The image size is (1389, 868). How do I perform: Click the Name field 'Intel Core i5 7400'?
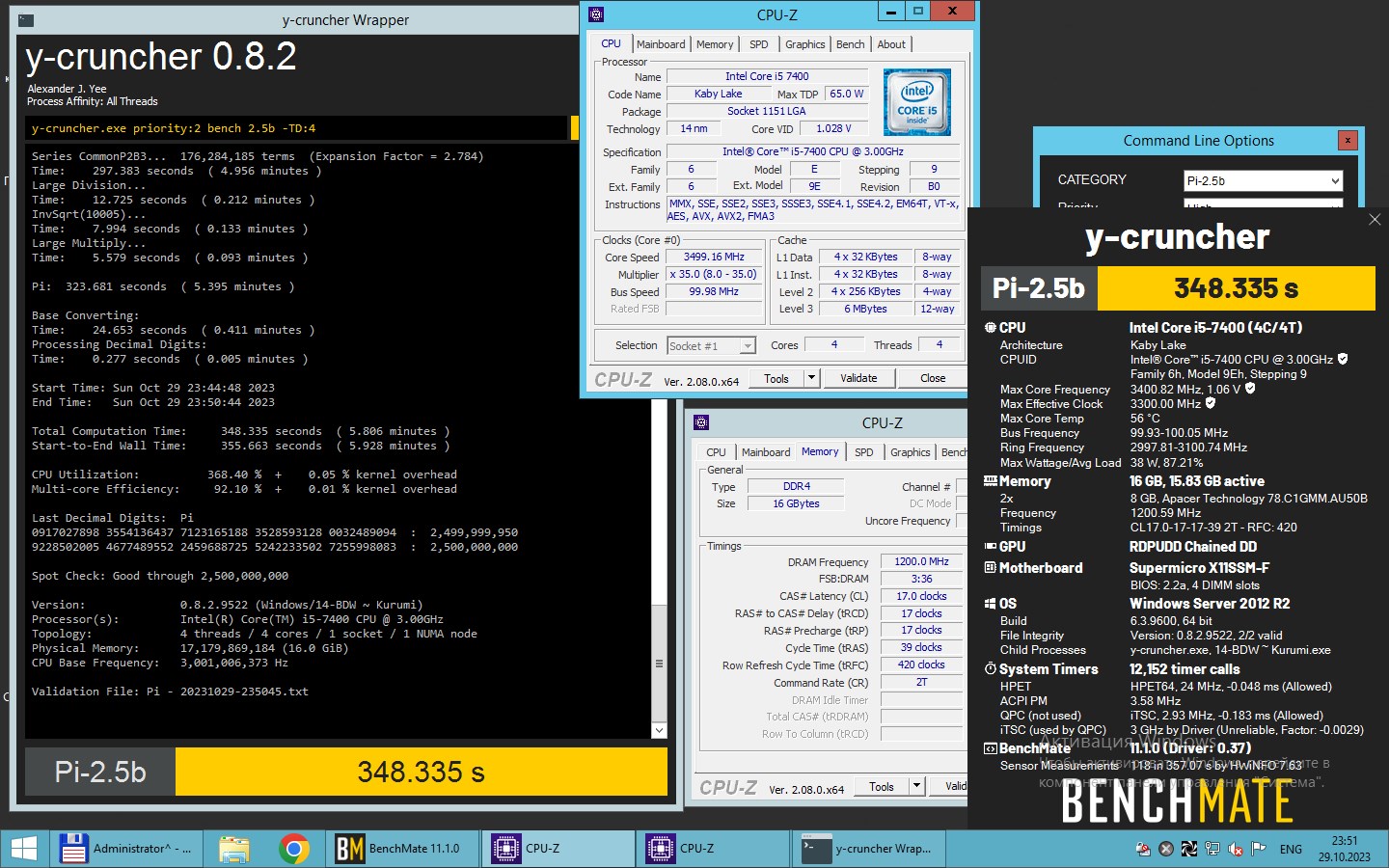(x=767, y=76)
